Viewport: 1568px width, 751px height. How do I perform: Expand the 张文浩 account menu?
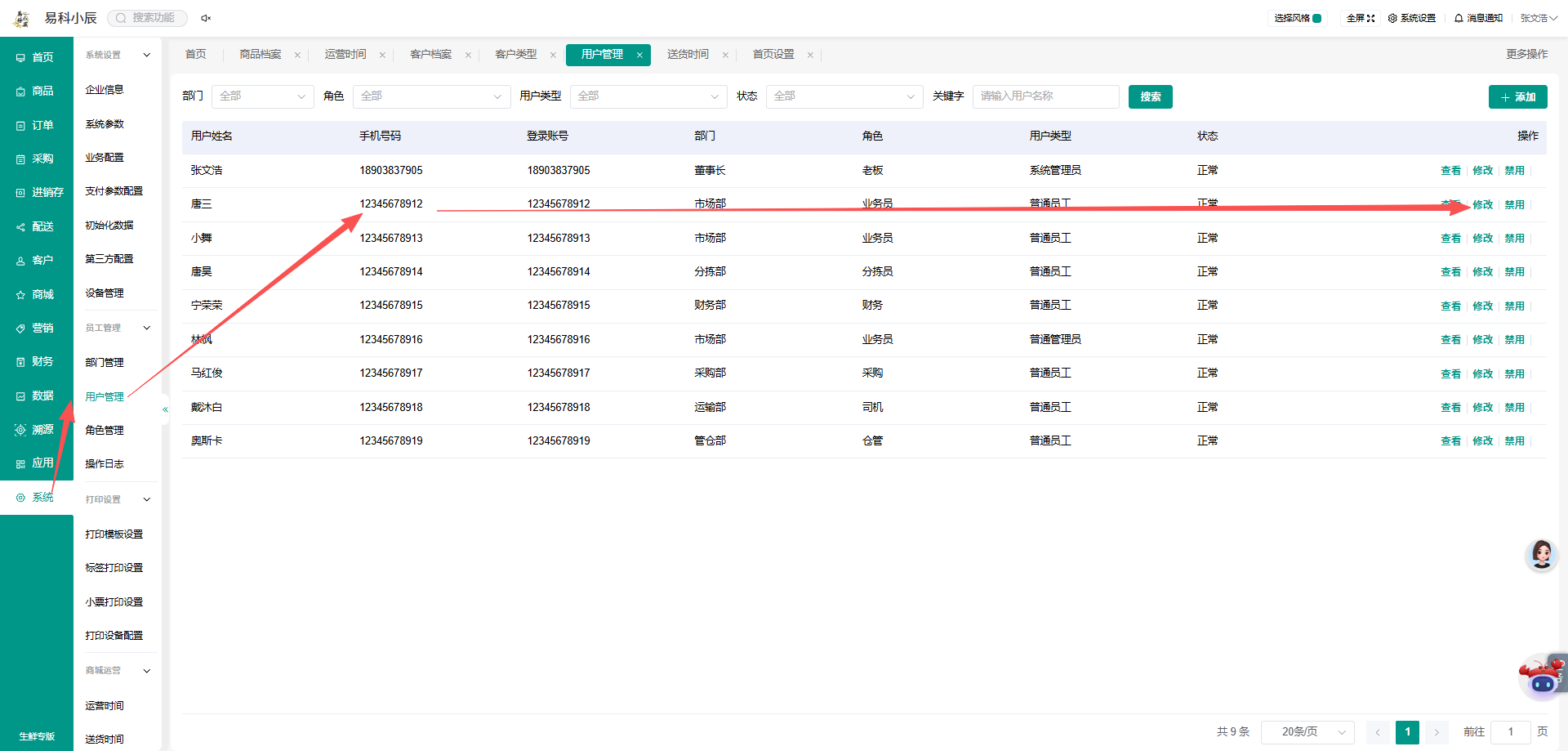click(x=1539, y=18)
